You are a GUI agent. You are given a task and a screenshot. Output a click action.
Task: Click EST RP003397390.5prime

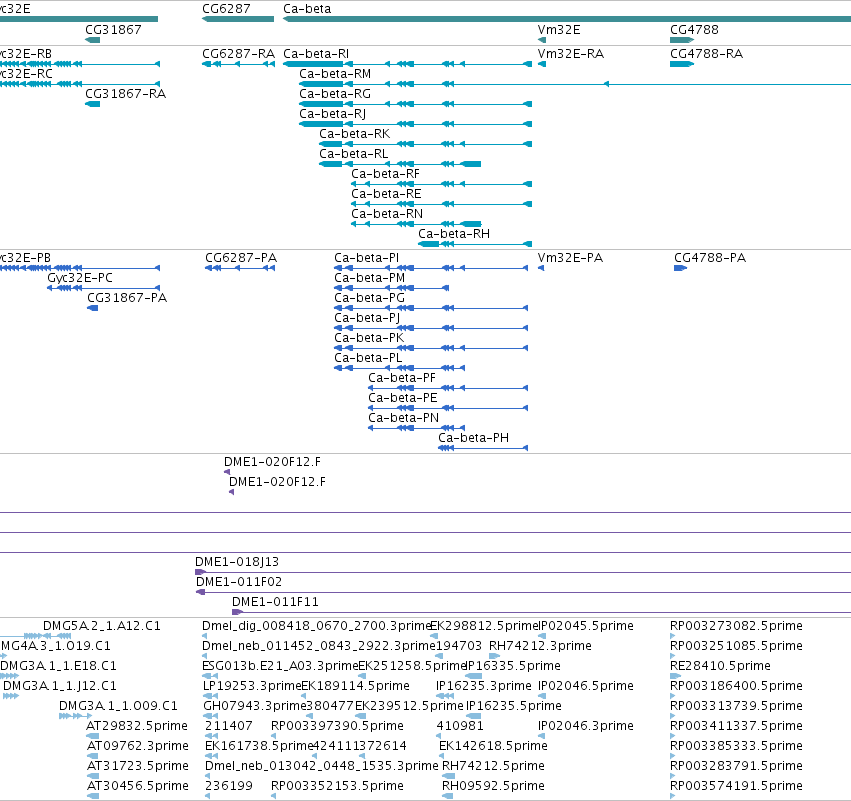pos(337,726)
